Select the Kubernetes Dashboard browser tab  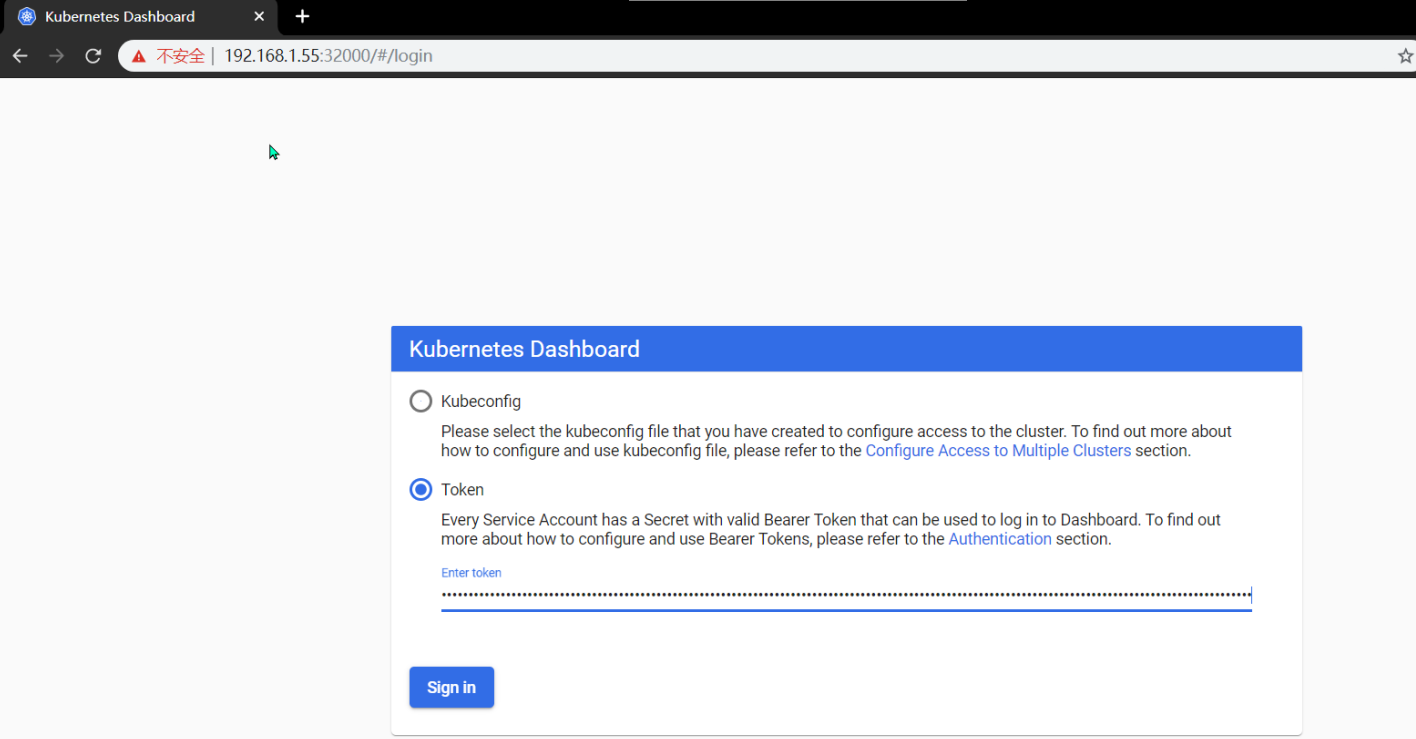coord(140,17)
